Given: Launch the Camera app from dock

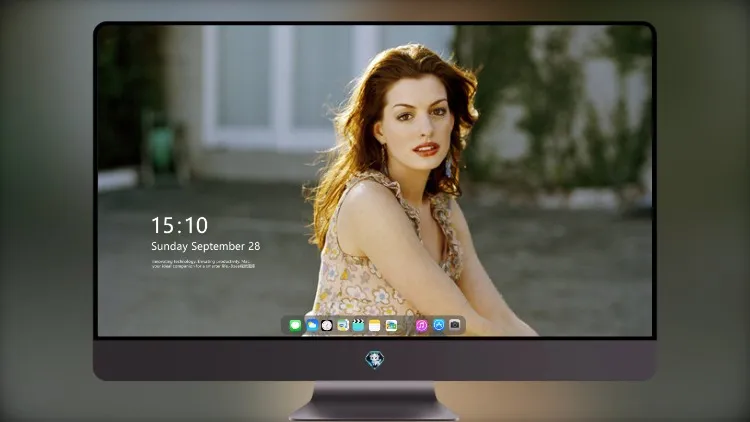Looking at the screenshot, I should [x=455, y=325].
